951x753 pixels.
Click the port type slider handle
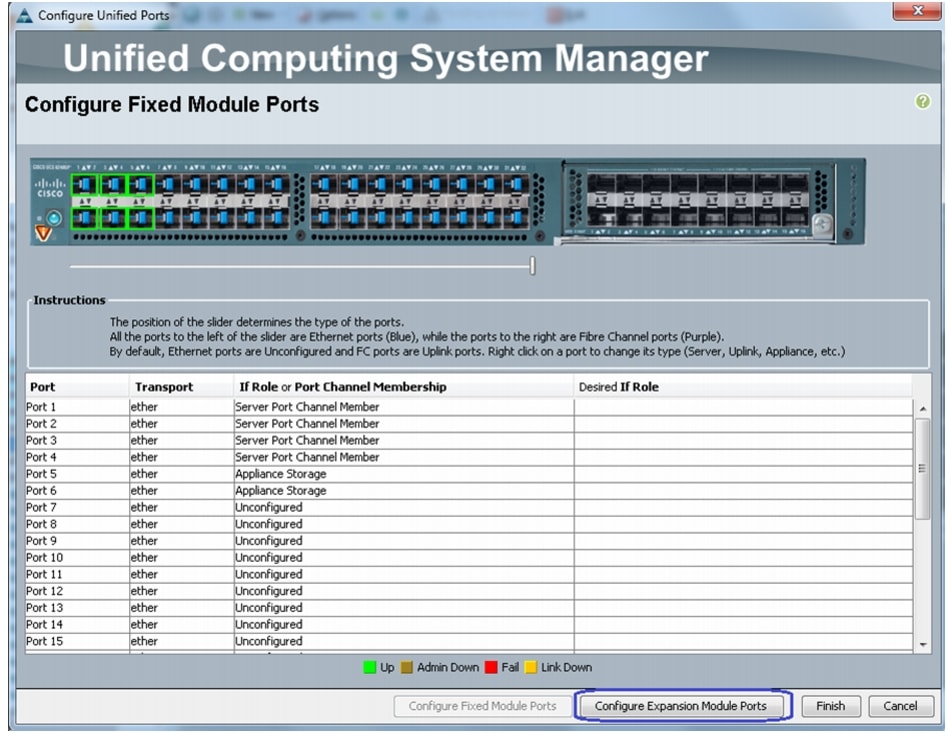[533, 266]
